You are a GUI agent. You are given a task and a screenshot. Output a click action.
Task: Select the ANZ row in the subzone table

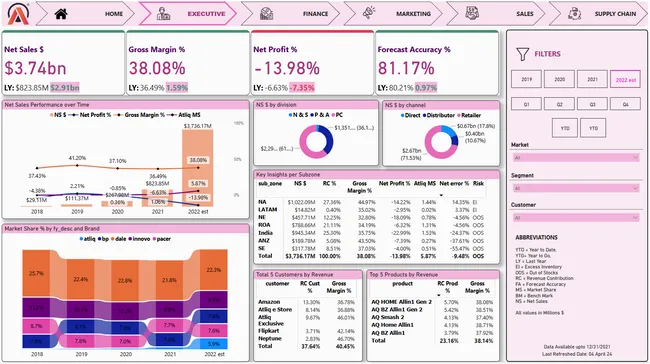371,241
